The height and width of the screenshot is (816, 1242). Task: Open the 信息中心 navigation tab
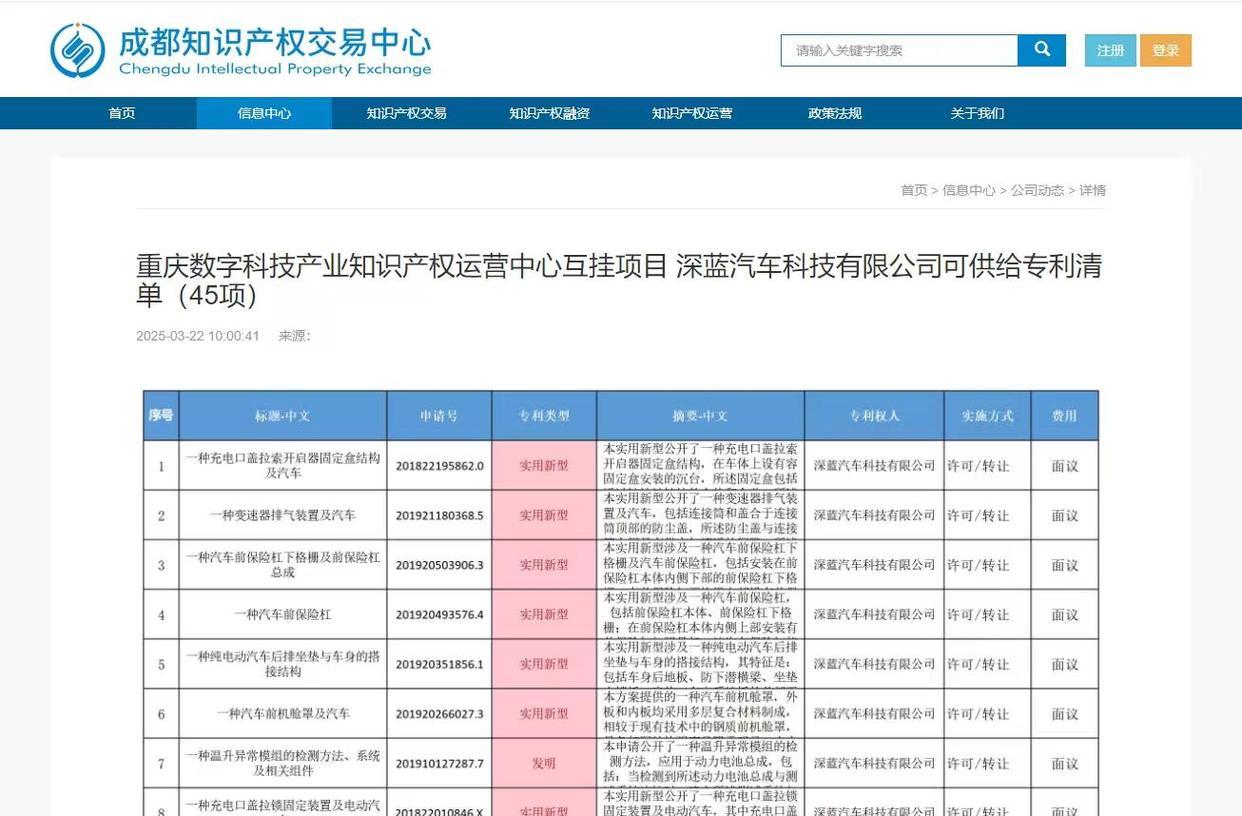[263, 112]
